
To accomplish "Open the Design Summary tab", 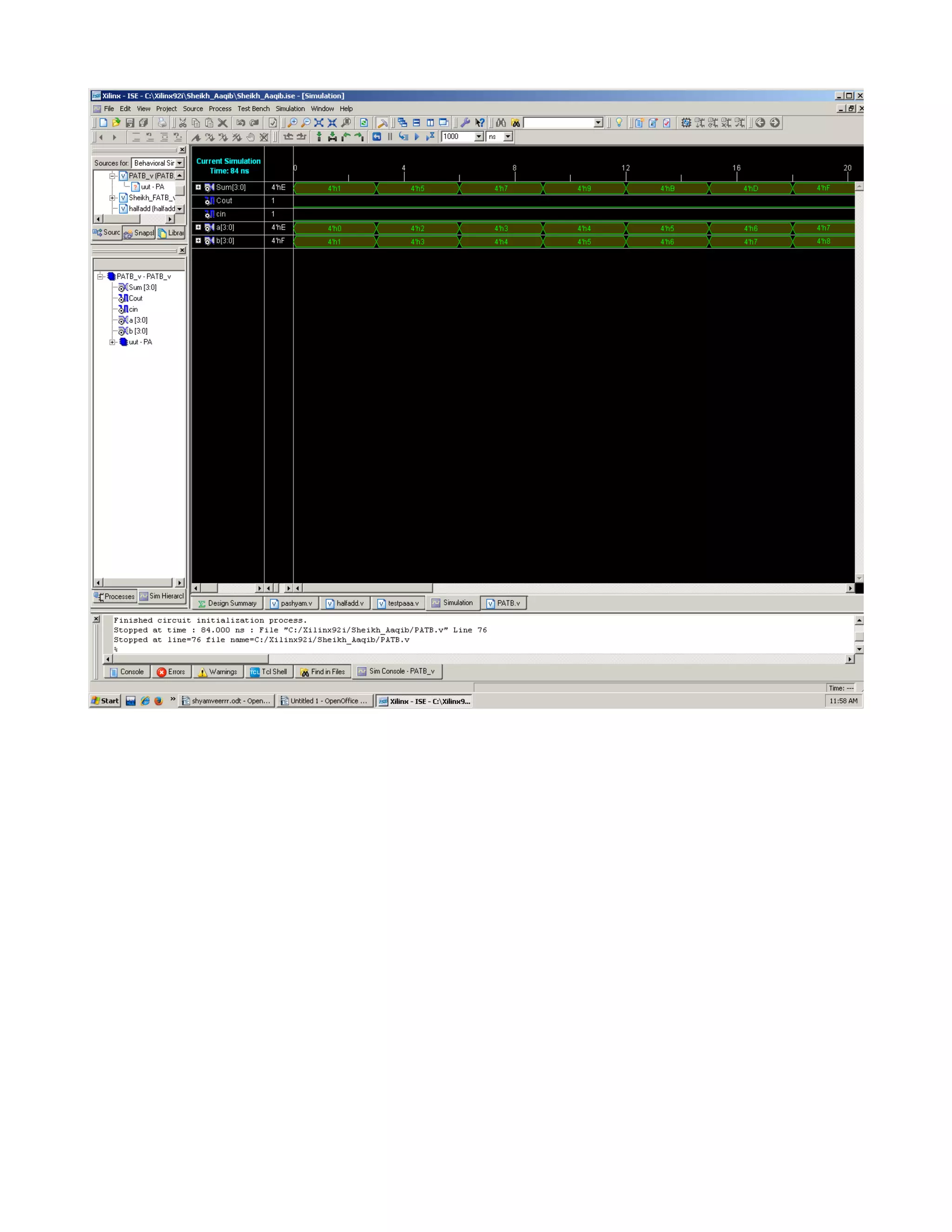I will pos(227,603).
